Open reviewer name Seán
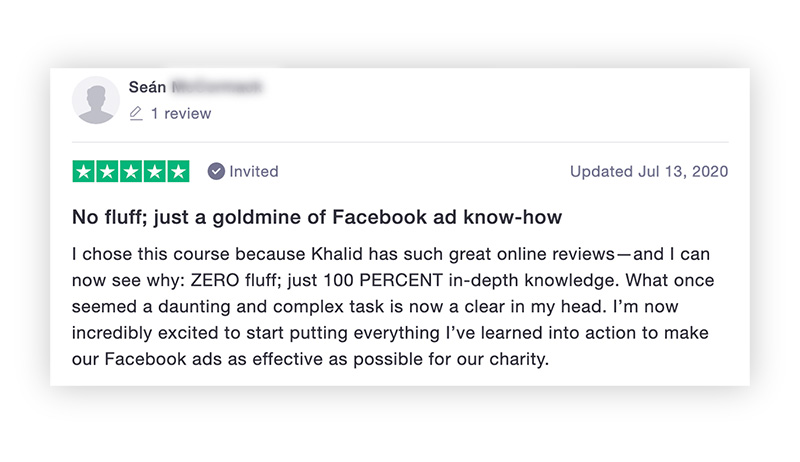Image resolution: width=800 pixels, height=462 pixels. tap(147, 87)
